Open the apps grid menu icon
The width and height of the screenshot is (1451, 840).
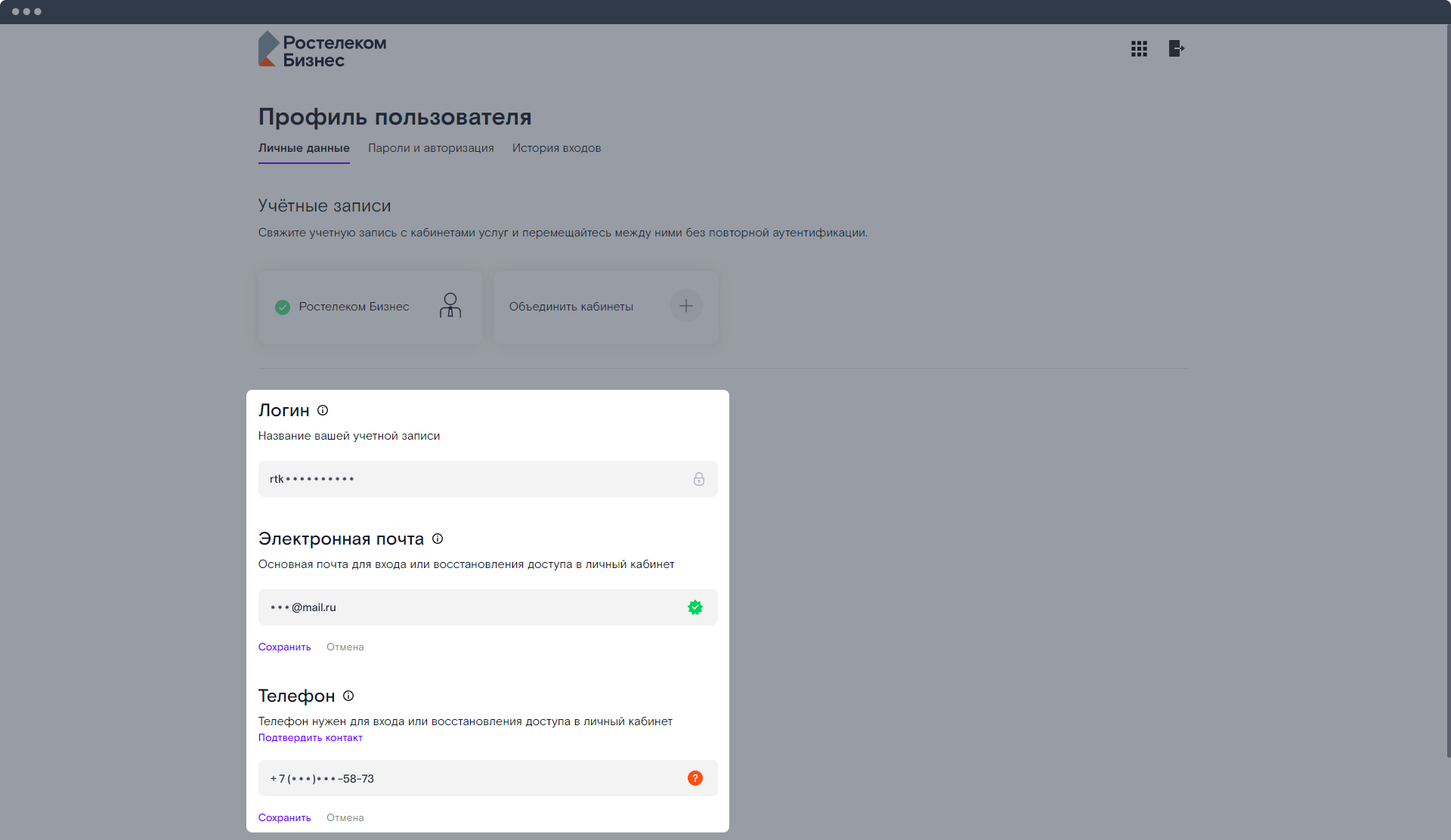click(x=1139, y=49)
